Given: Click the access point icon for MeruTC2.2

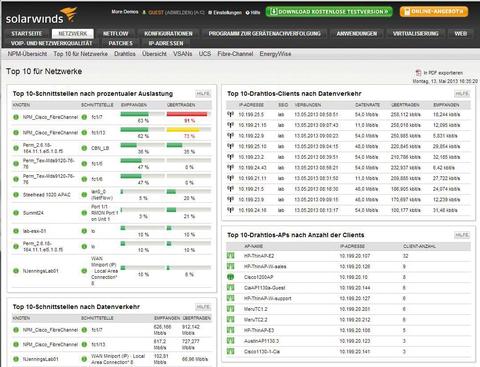Looking at the screenshot, I should click(230, 320).
